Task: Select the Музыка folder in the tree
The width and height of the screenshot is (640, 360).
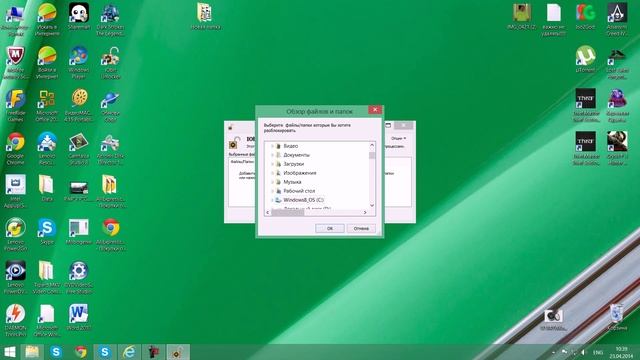Action: tap(292, 182)
